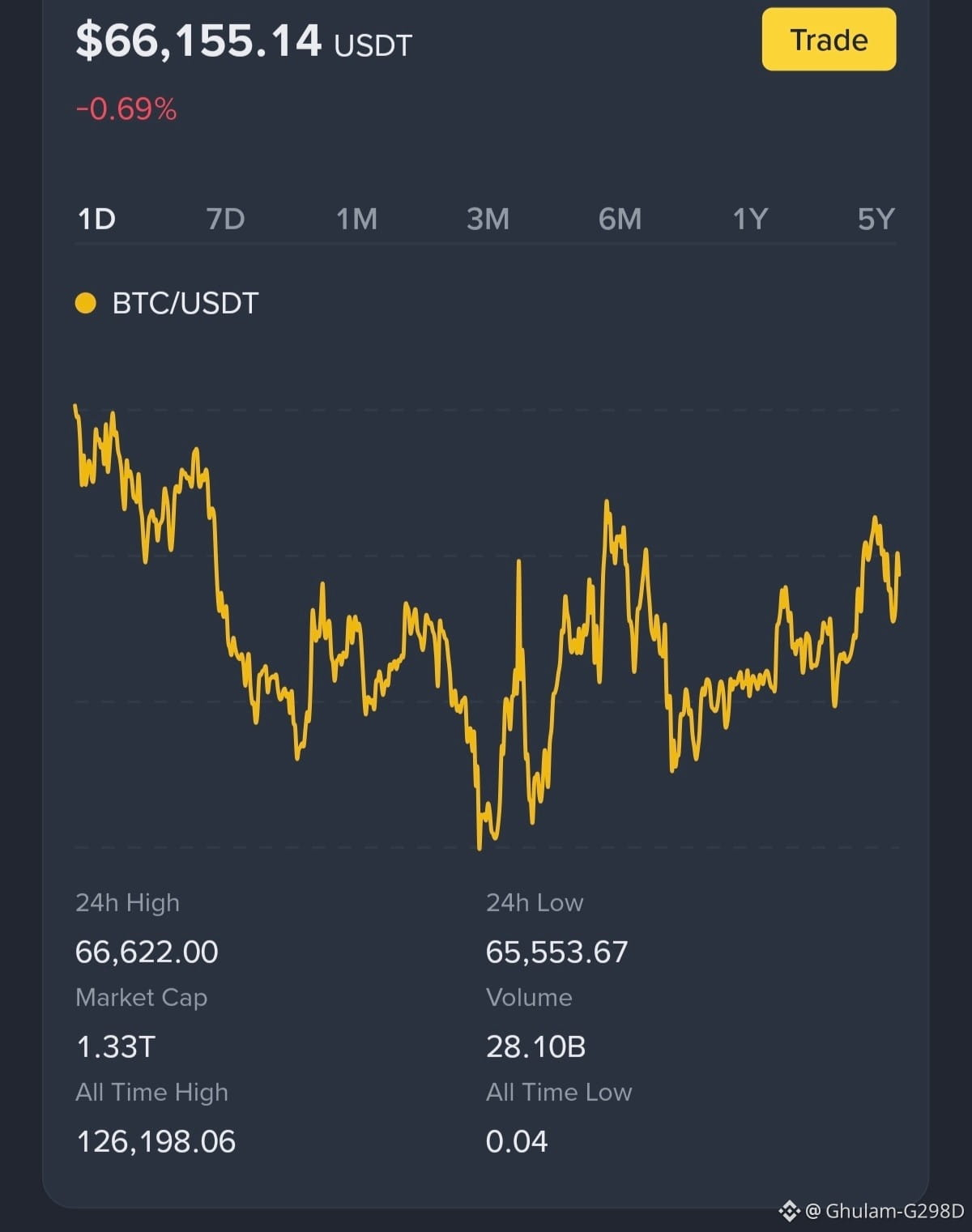The width and height of the screenshot is (972, 1232).
Task: Switch to the 6M chart view
Action: click(x=620, y=219)
